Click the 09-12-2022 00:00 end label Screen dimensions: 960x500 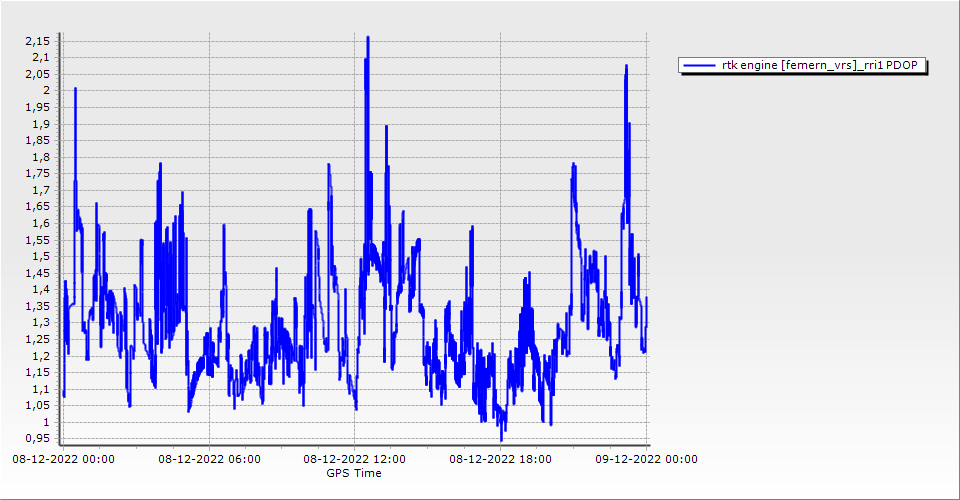tap(646, 459)
